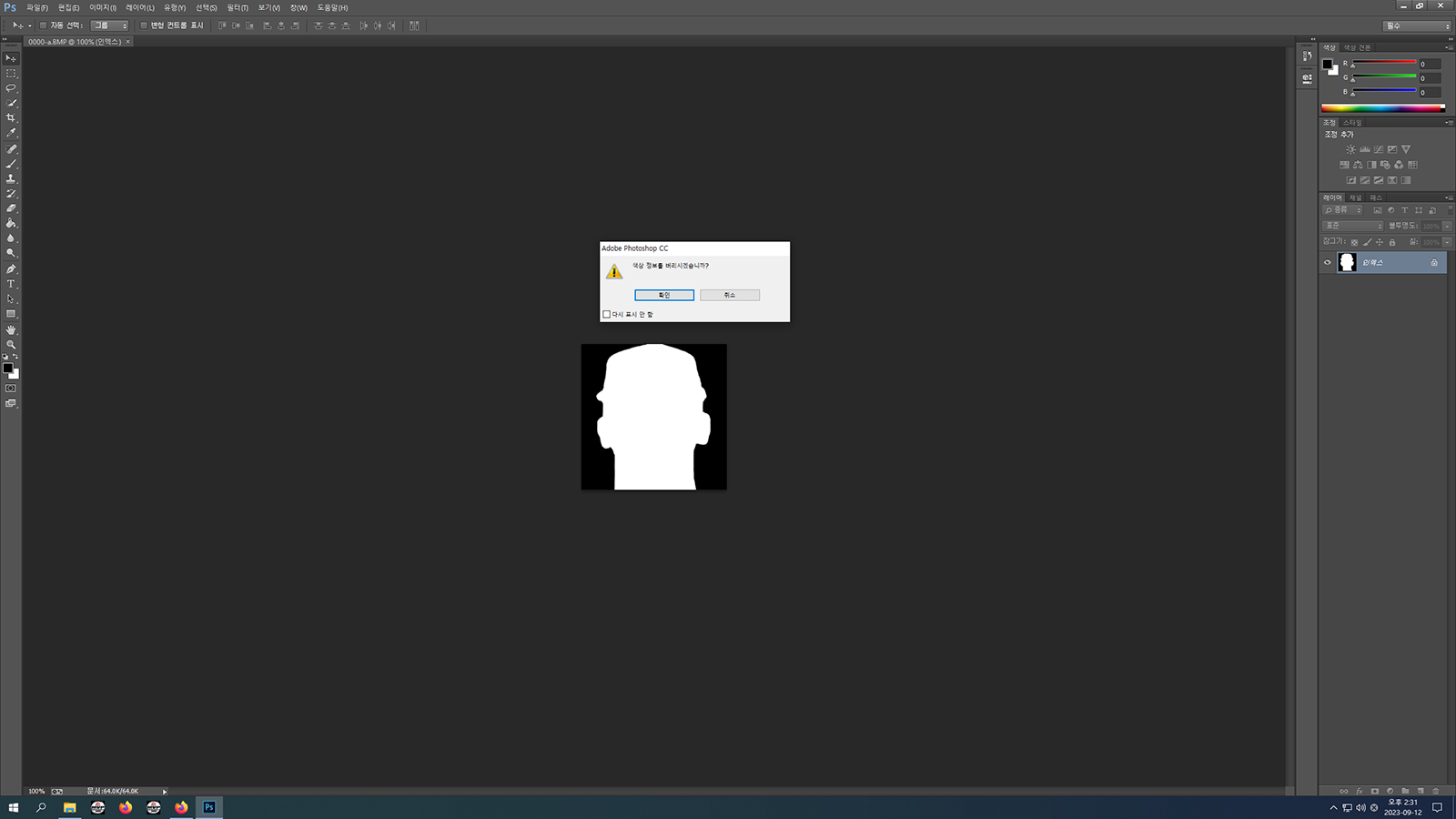Add a Color Balance adjustment
The width and height of the screenshot is (1456, 819).
[1358, 165]
